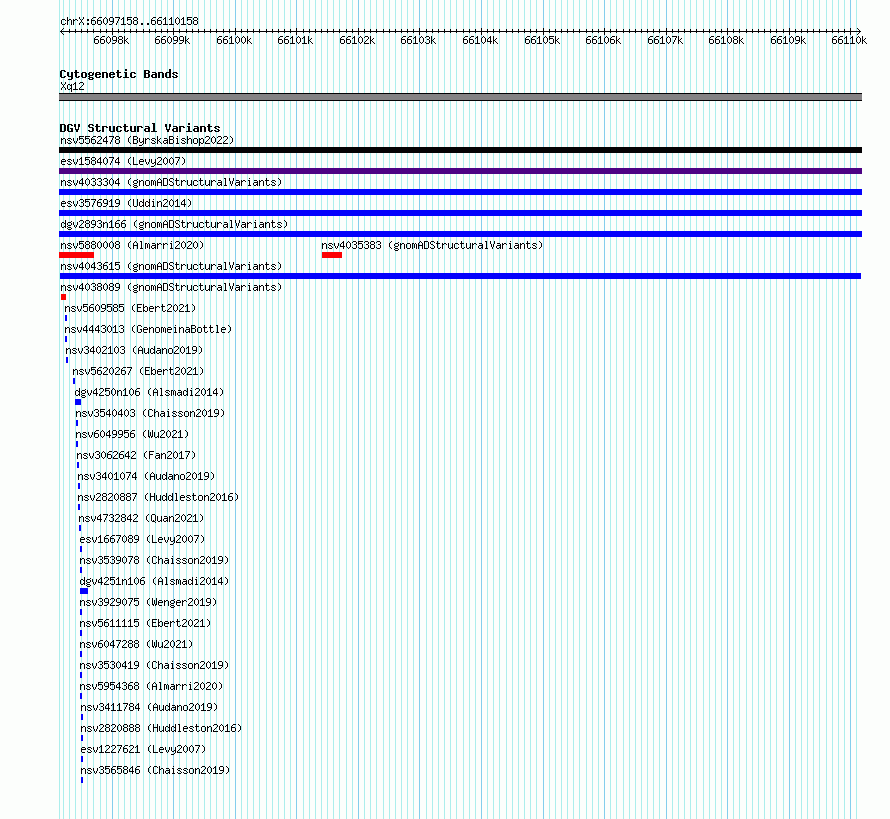Click the 66098k ruler tick label
Viewport: 890px width, 819px height.
tap(111, 40)
